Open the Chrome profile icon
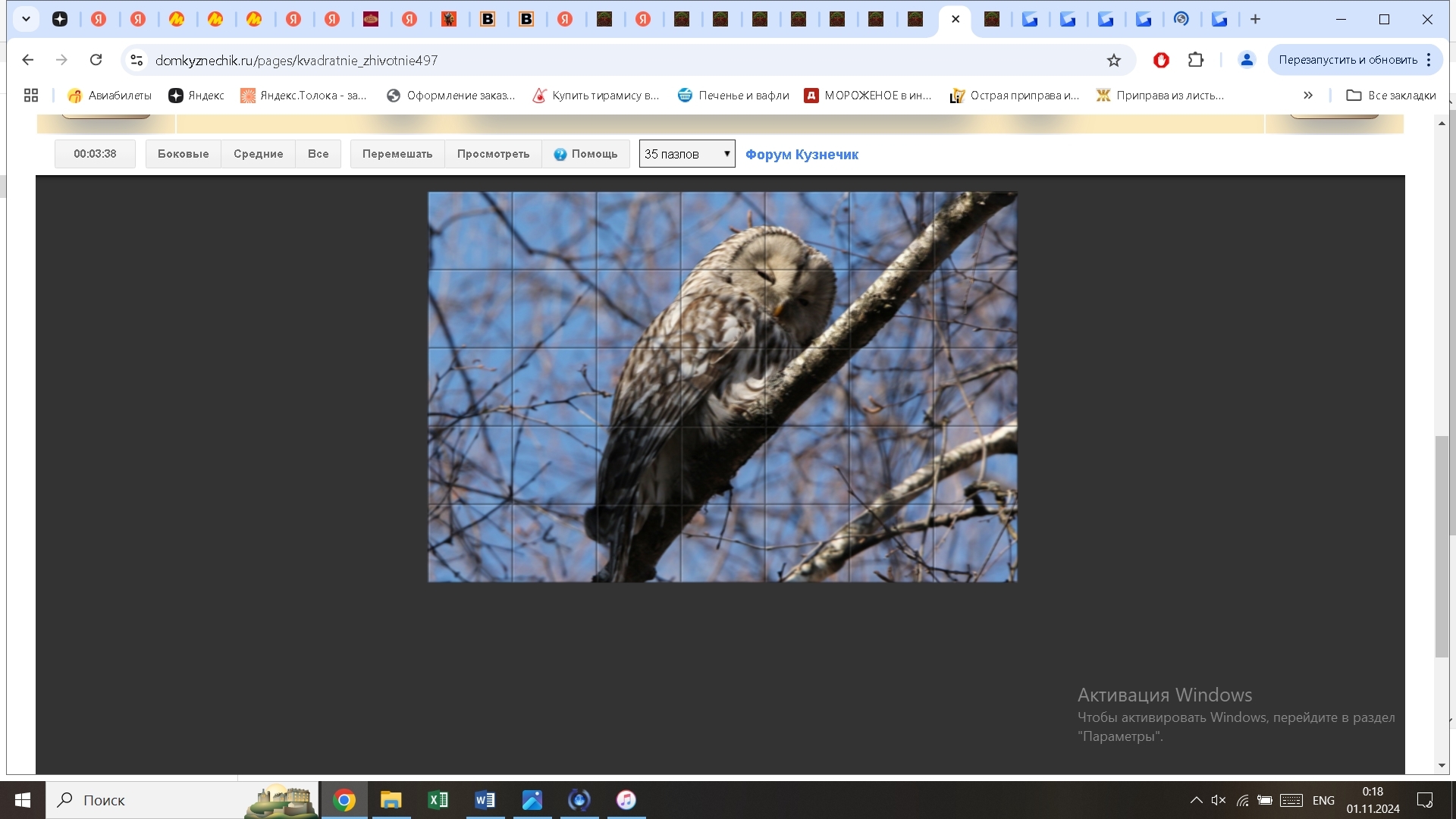The height and width of the screenshot is (819, 1456). pos(1247,60)
